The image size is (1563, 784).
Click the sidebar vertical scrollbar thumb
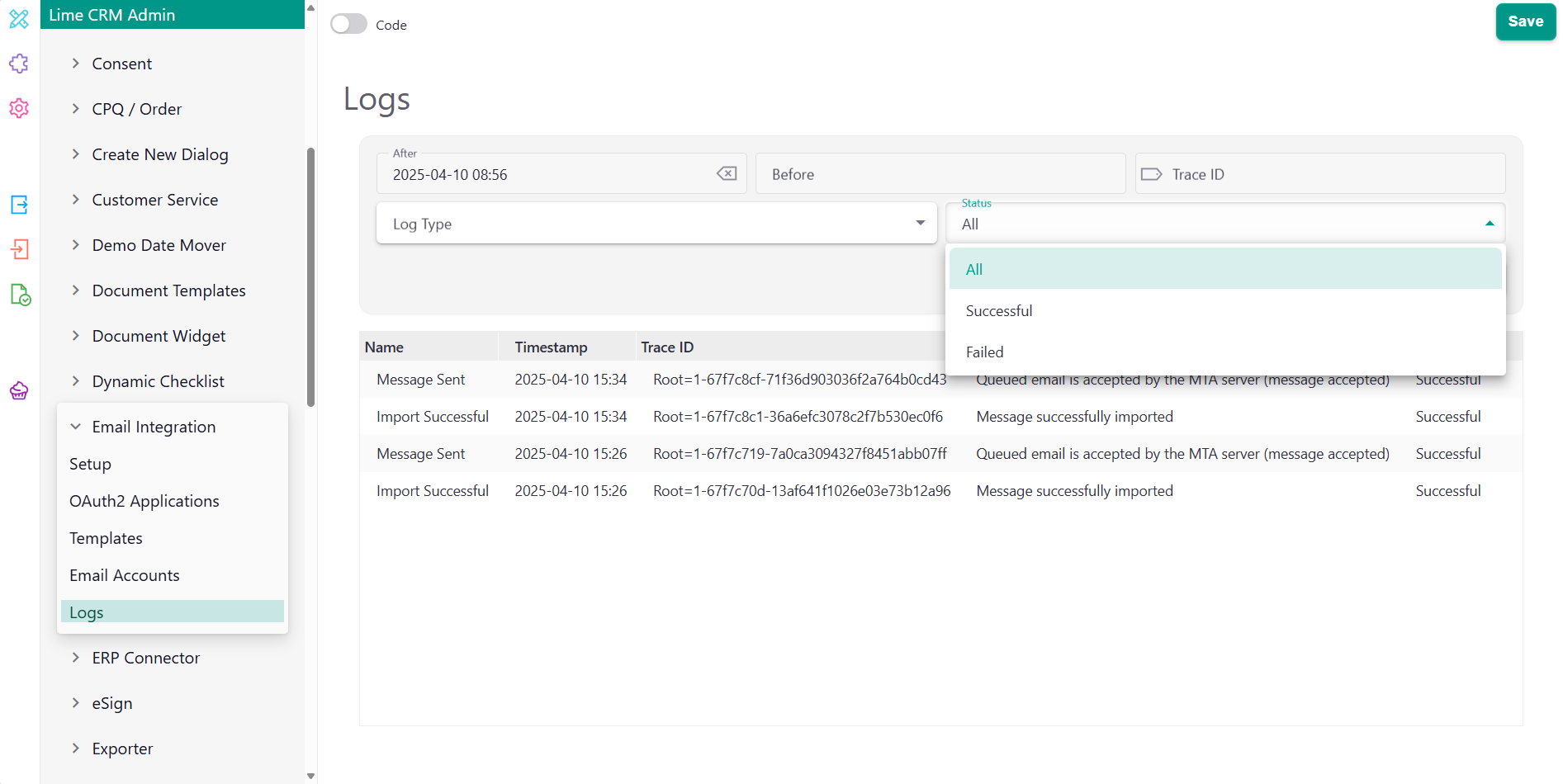point(310,277)
